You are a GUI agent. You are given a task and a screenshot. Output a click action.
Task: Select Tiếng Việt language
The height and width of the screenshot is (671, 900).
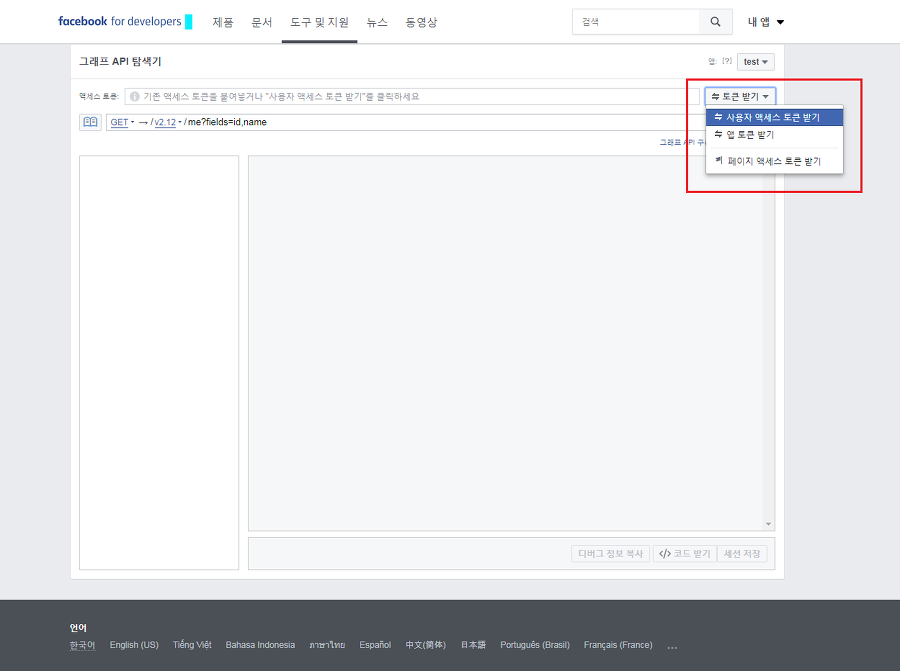[192, 645]
